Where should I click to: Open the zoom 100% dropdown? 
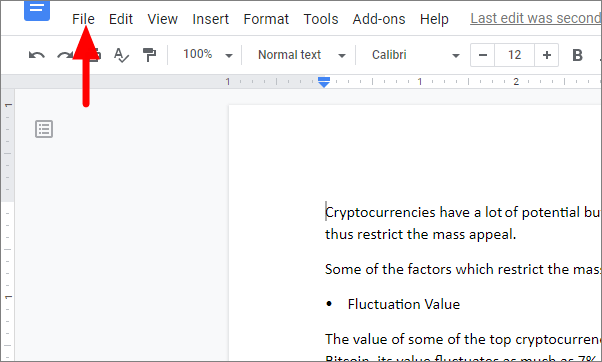(208, 55)
